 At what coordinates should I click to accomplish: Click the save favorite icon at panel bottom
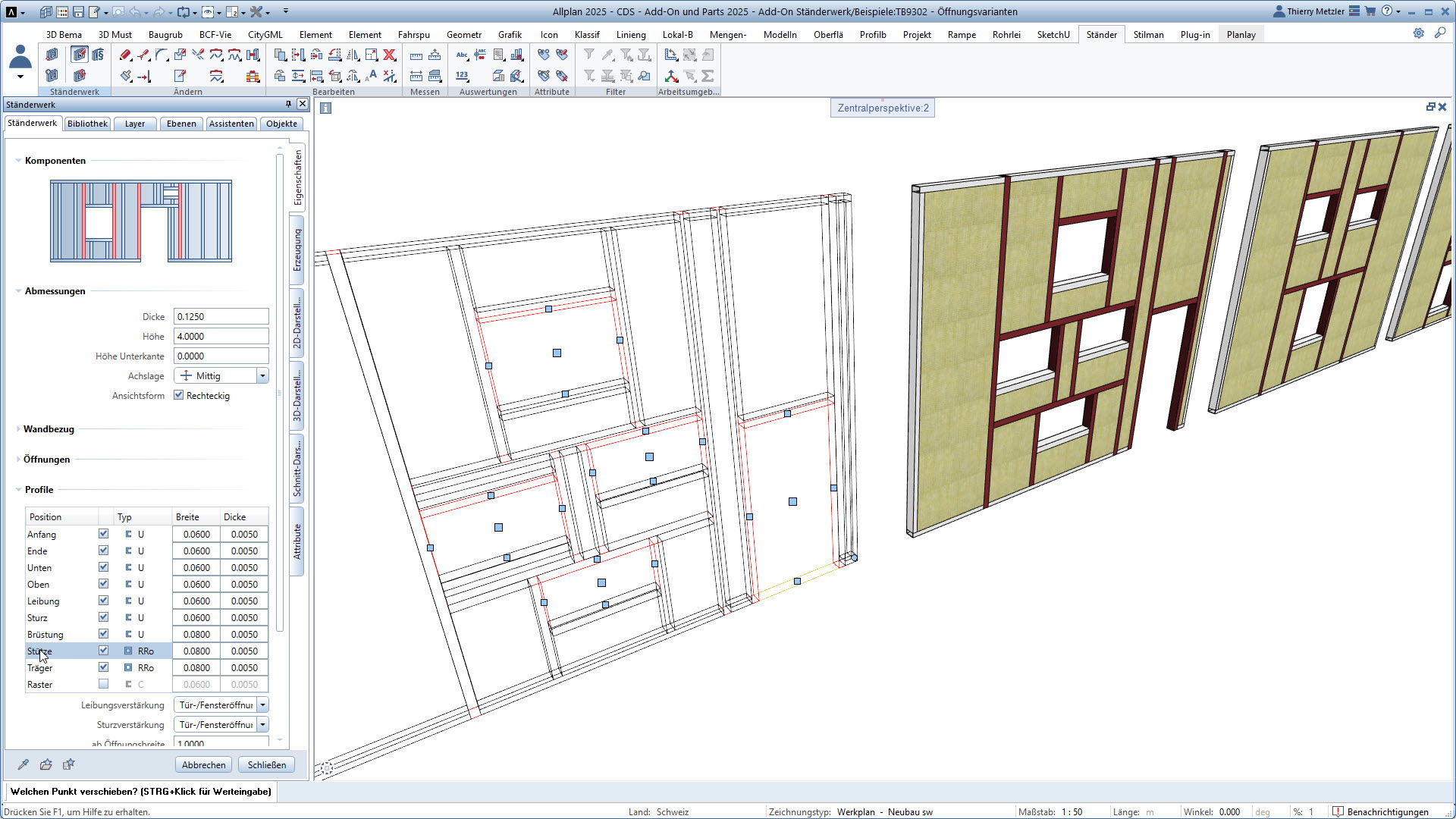click(x=69, y=764)
